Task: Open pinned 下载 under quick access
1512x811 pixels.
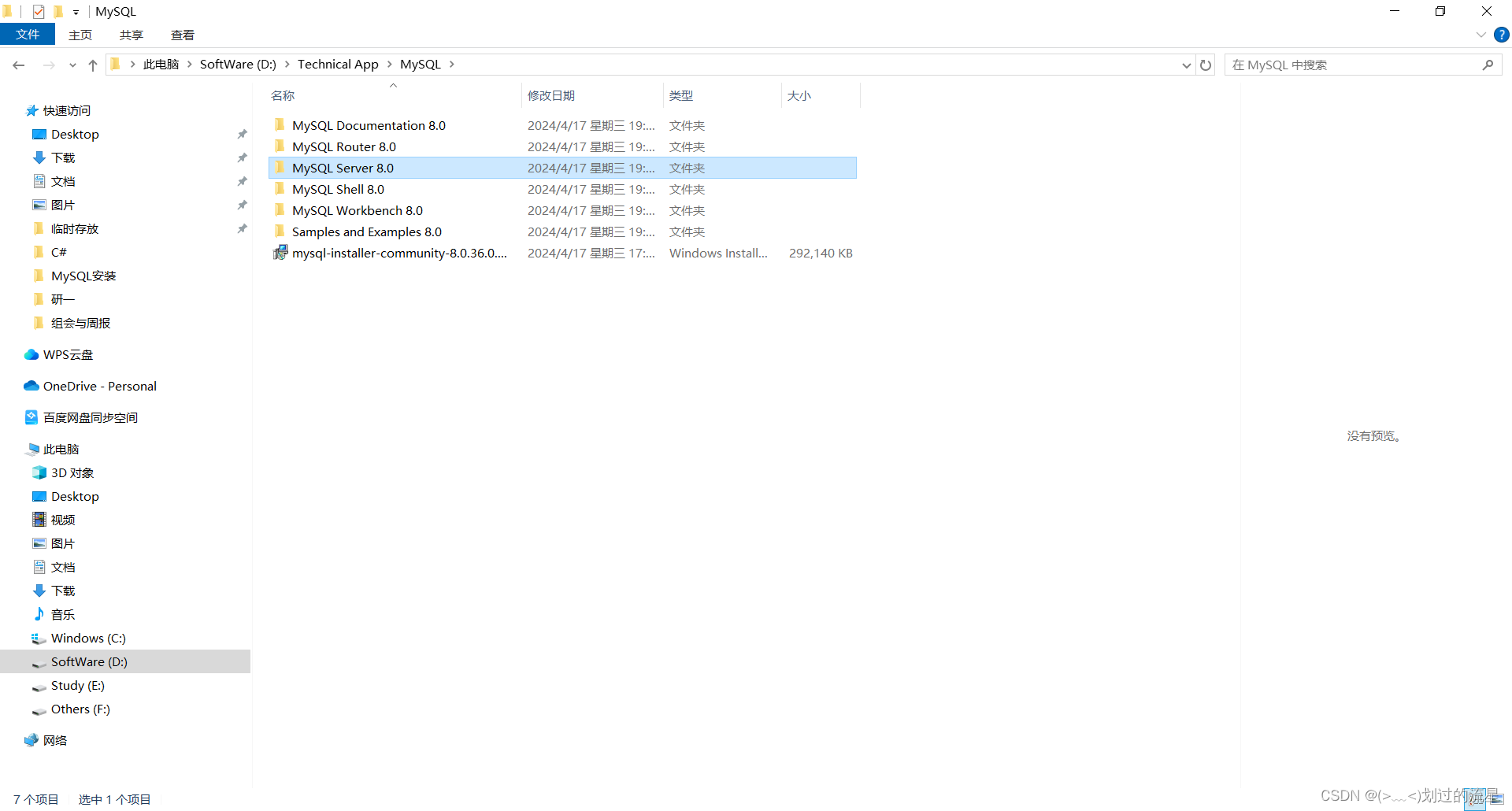Action: 63,157
